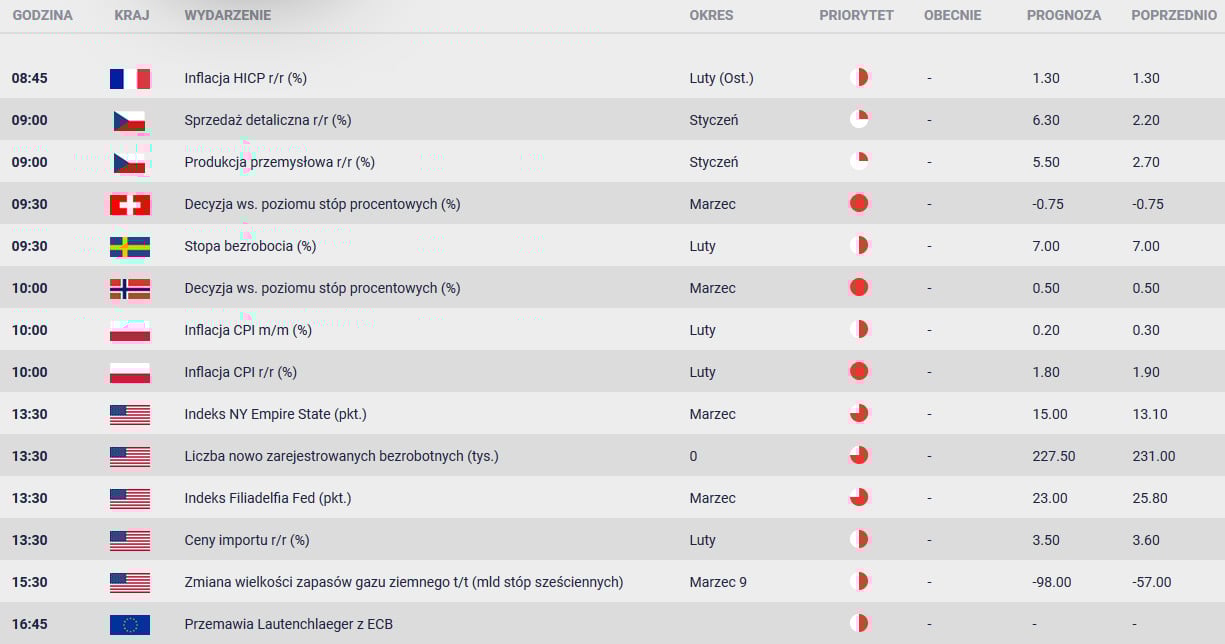This screenshot has width=1225, height=644.
Task: Select the Swedish flag next to Stopa bezrobocia
Action: coord(130,246)
